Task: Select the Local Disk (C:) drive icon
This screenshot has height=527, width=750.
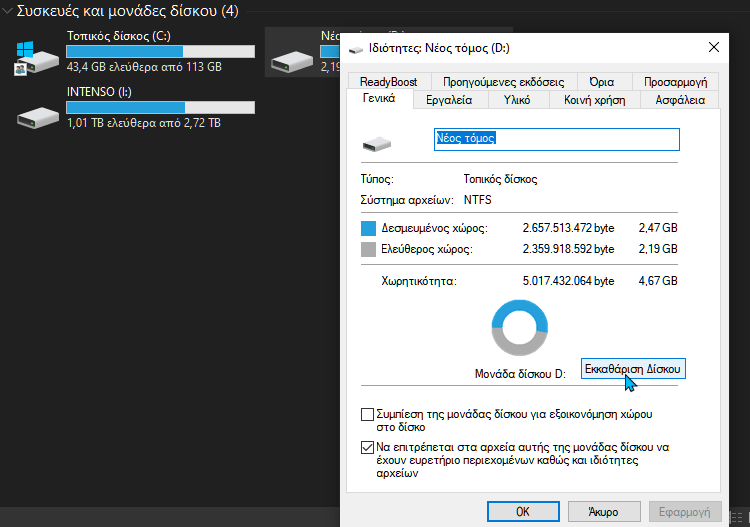Action: (37, 58)
